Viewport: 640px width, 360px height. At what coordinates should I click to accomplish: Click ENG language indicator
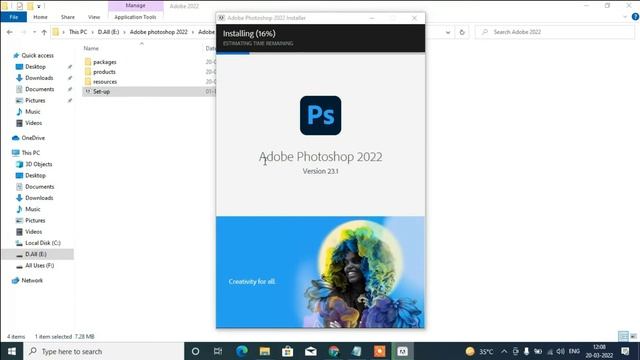(x=574, y=351)
